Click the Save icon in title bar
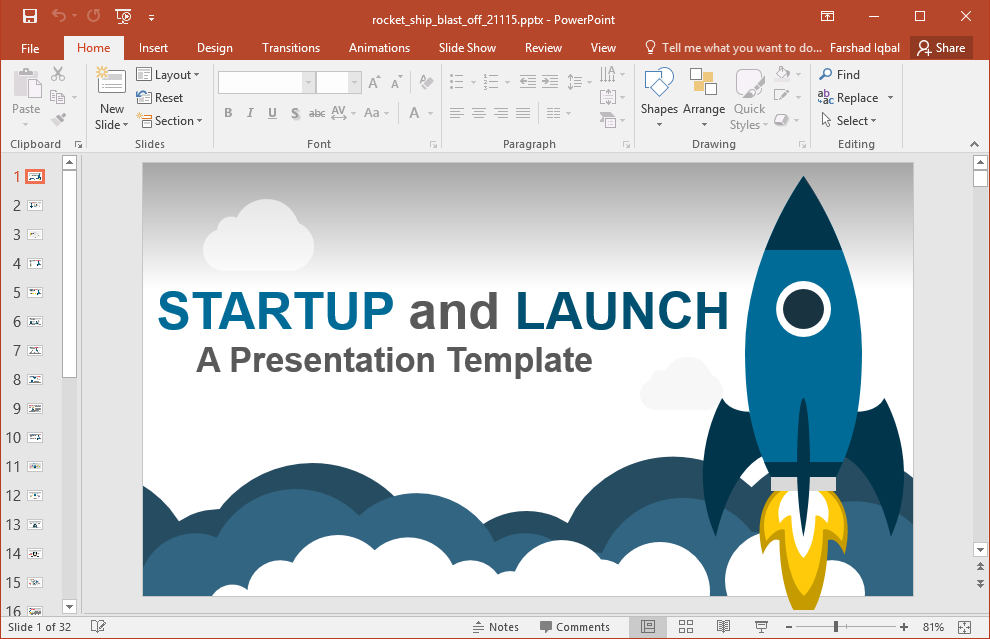Viewport: 990px width, 639px height. (x=30, y=16)
